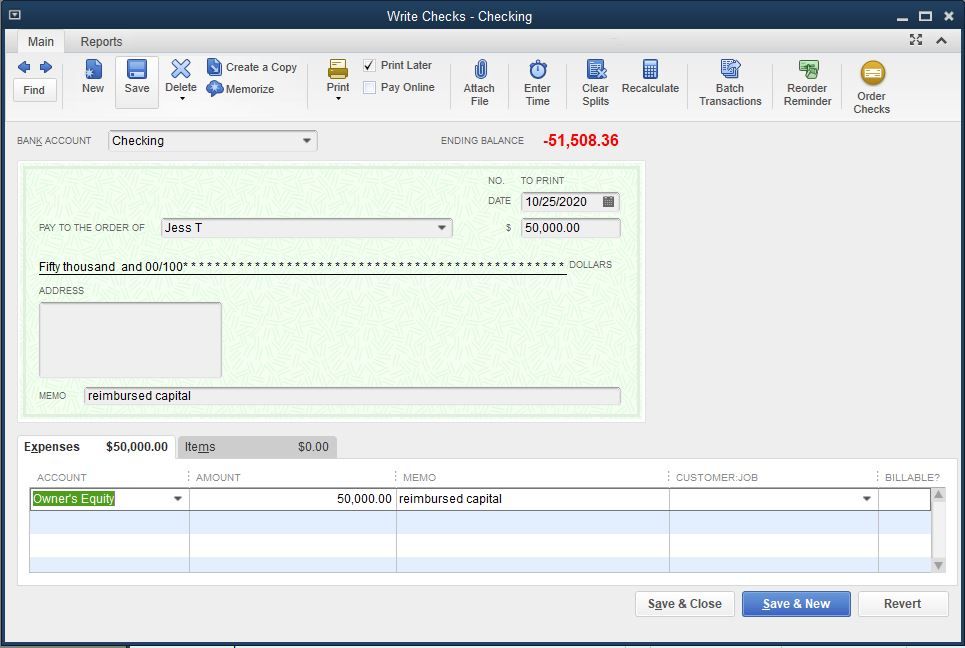This screenshot has height=648, width=965.
Task: Open the Customer:Job dropdown arrow
Action: (x=867, y=499)
